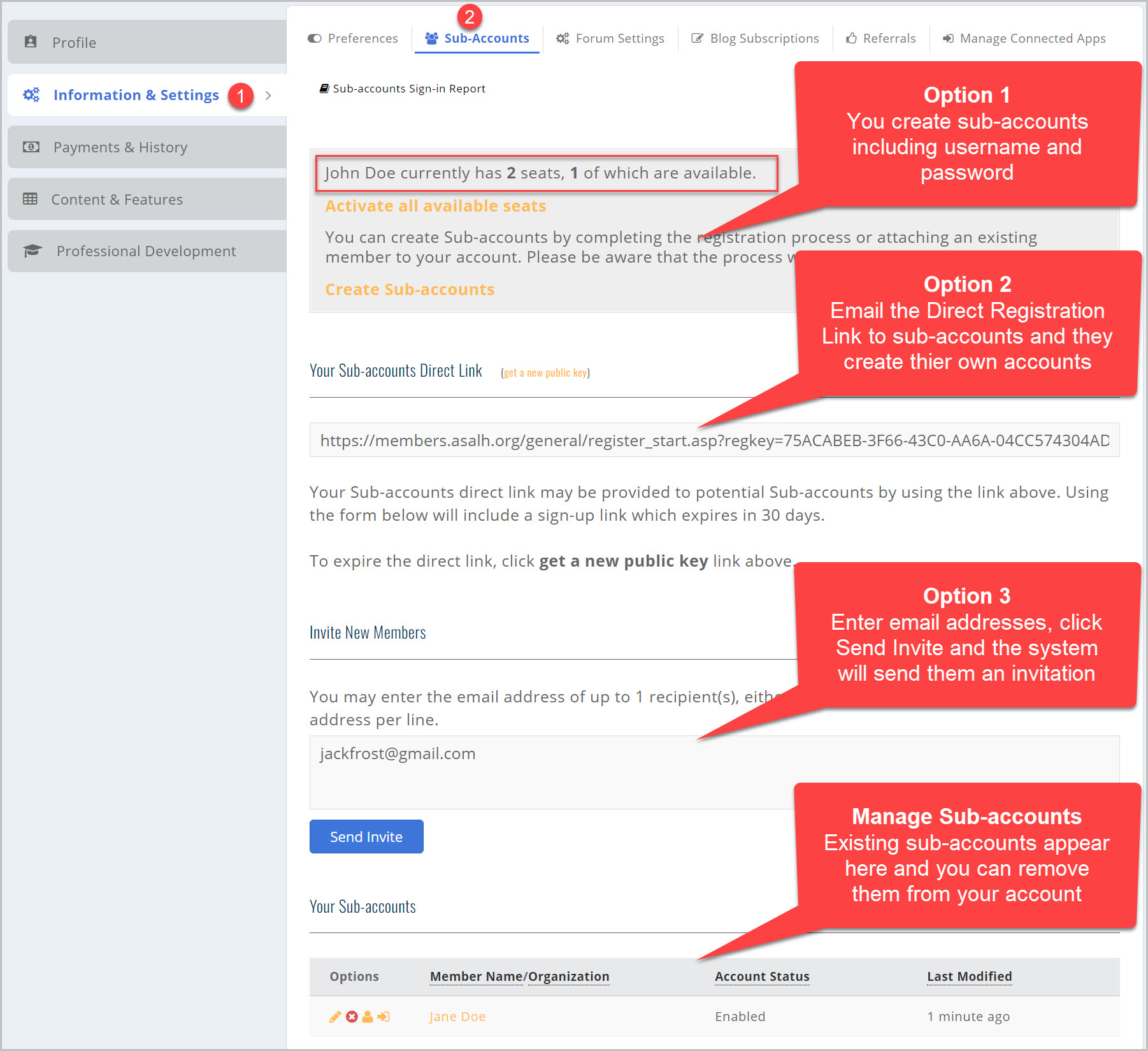Click the Content & Features table icon
Image resolution: width=1148 pixels, height=1051 pixels.
(30, 199)
